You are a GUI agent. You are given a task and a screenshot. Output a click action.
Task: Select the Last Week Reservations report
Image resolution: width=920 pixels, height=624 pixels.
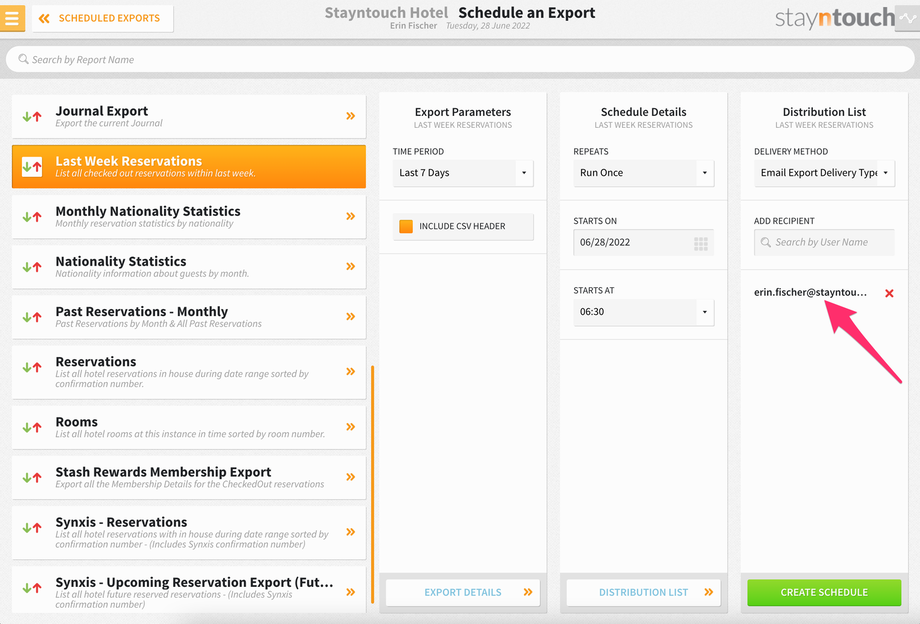pos(189,167)
